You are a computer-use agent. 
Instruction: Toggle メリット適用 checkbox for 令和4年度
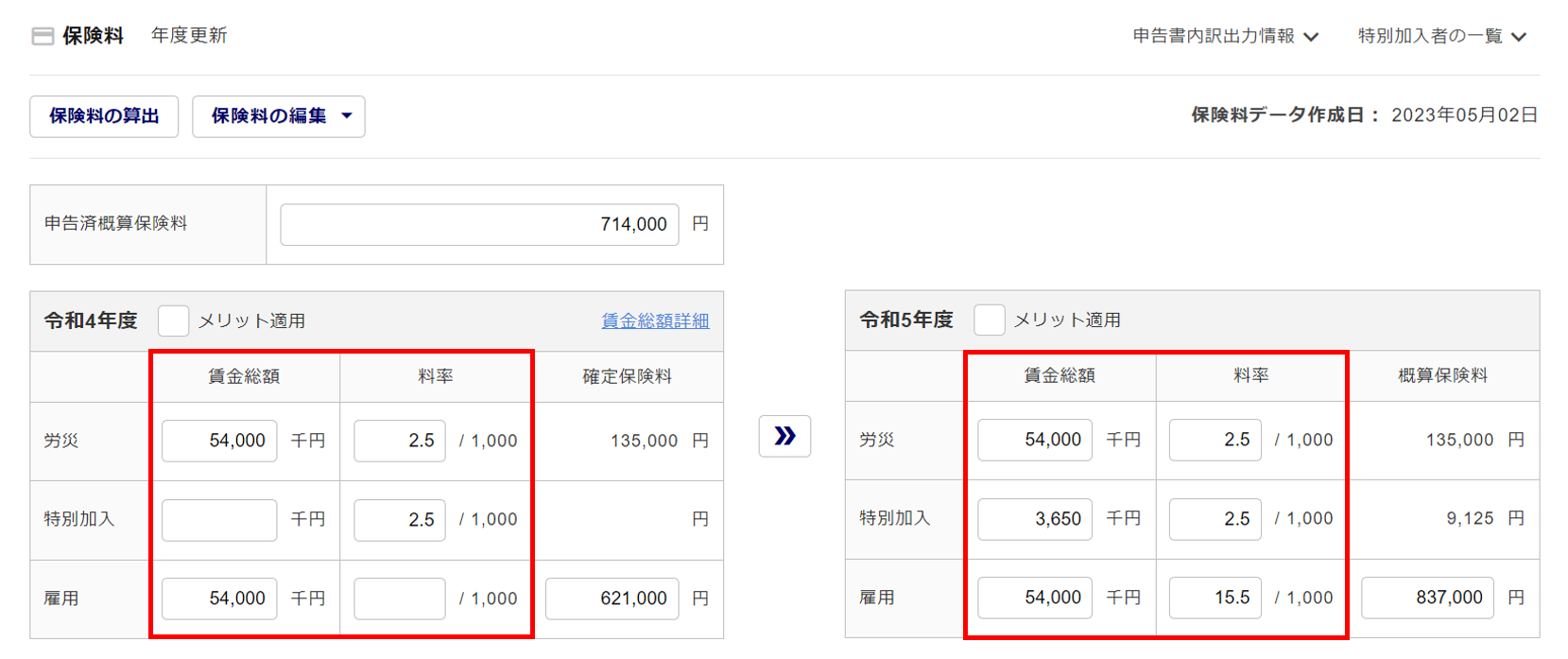(173, 321)
